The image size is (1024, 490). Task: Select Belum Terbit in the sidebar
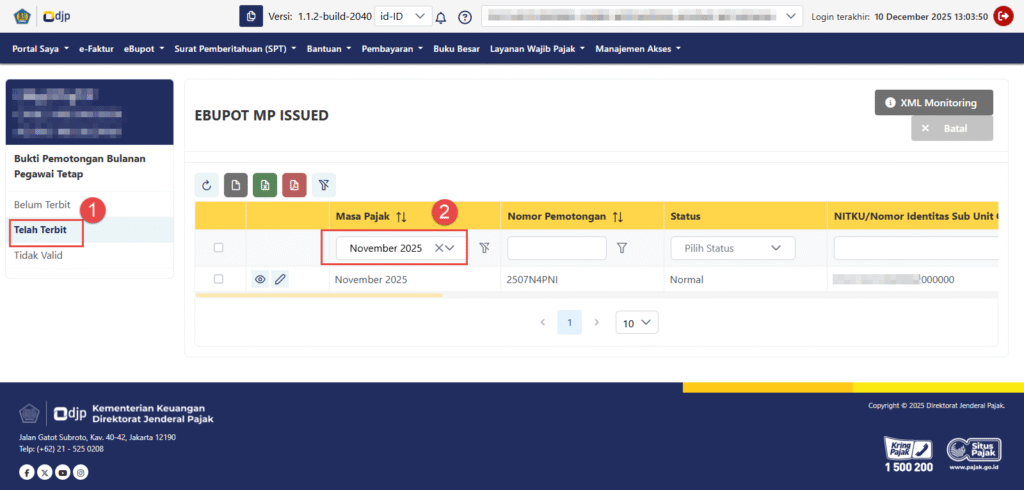point(41,205)
